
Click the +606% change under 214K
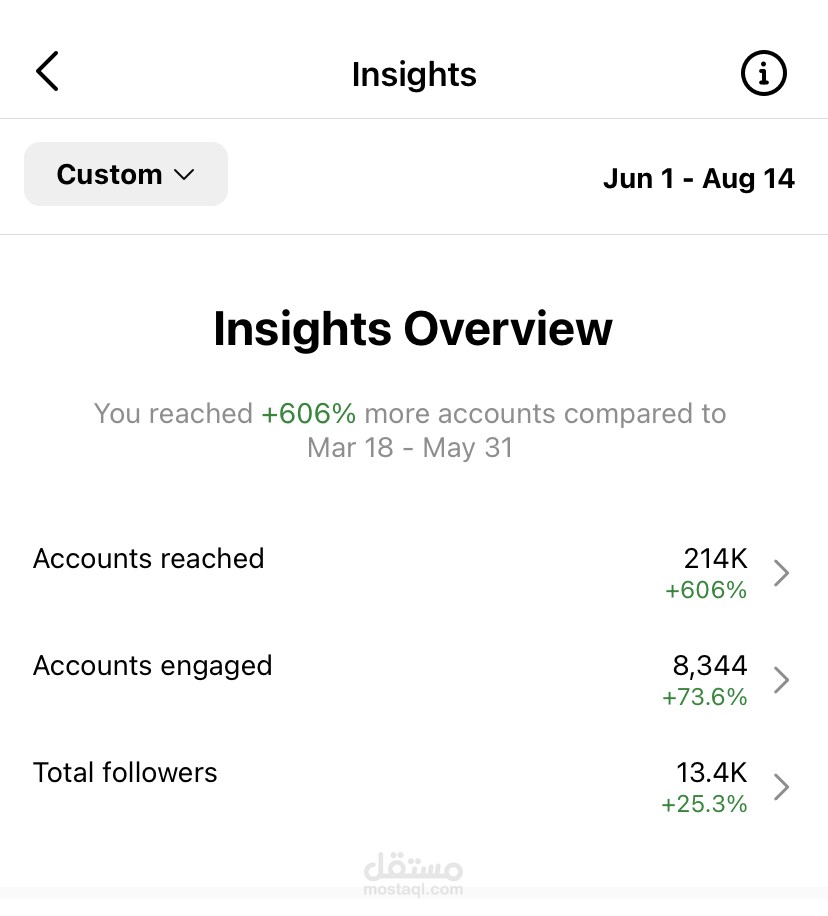[x=706, y=590]
